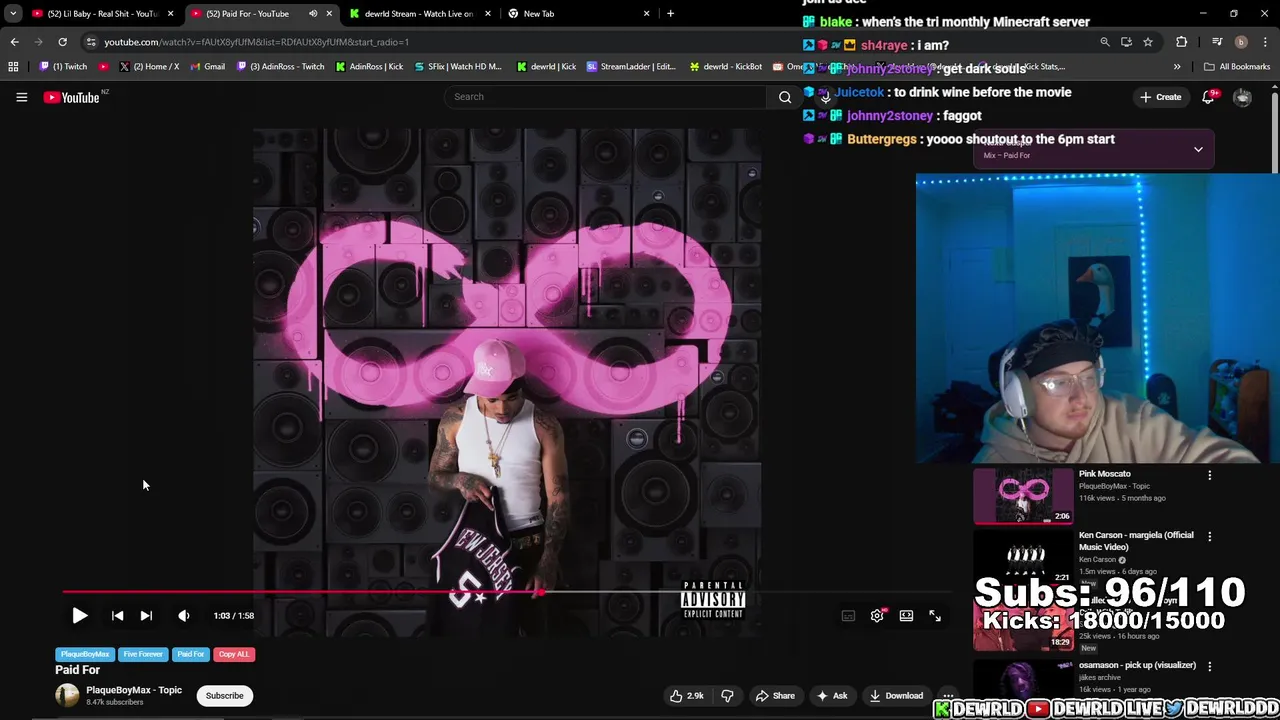Click the PlaqueBoyMax channel avatar
Screen dimensions: 1280x720
67,695
